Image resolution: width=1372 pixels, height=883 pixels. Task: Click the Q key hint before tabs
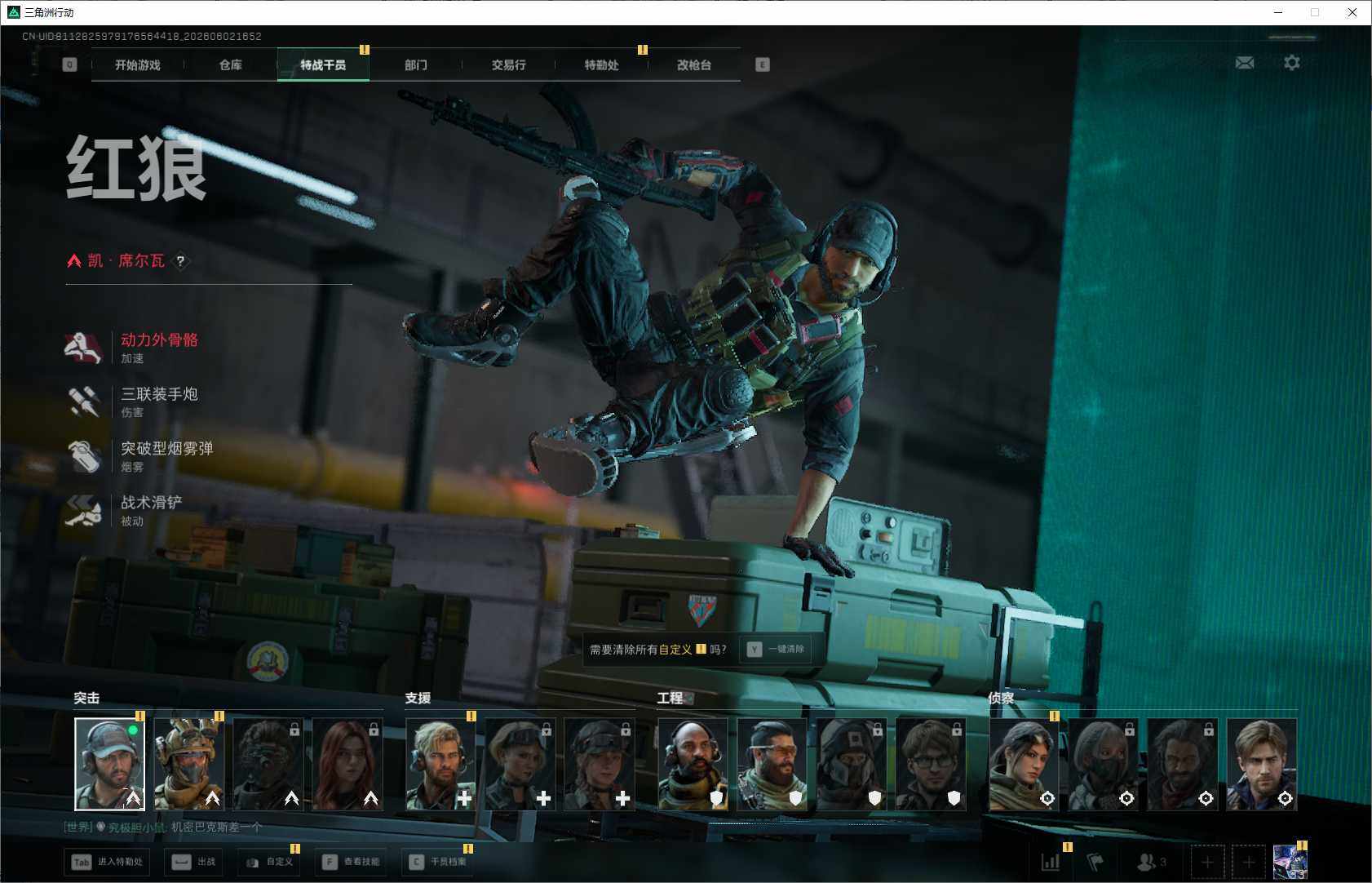click(69, 64)
